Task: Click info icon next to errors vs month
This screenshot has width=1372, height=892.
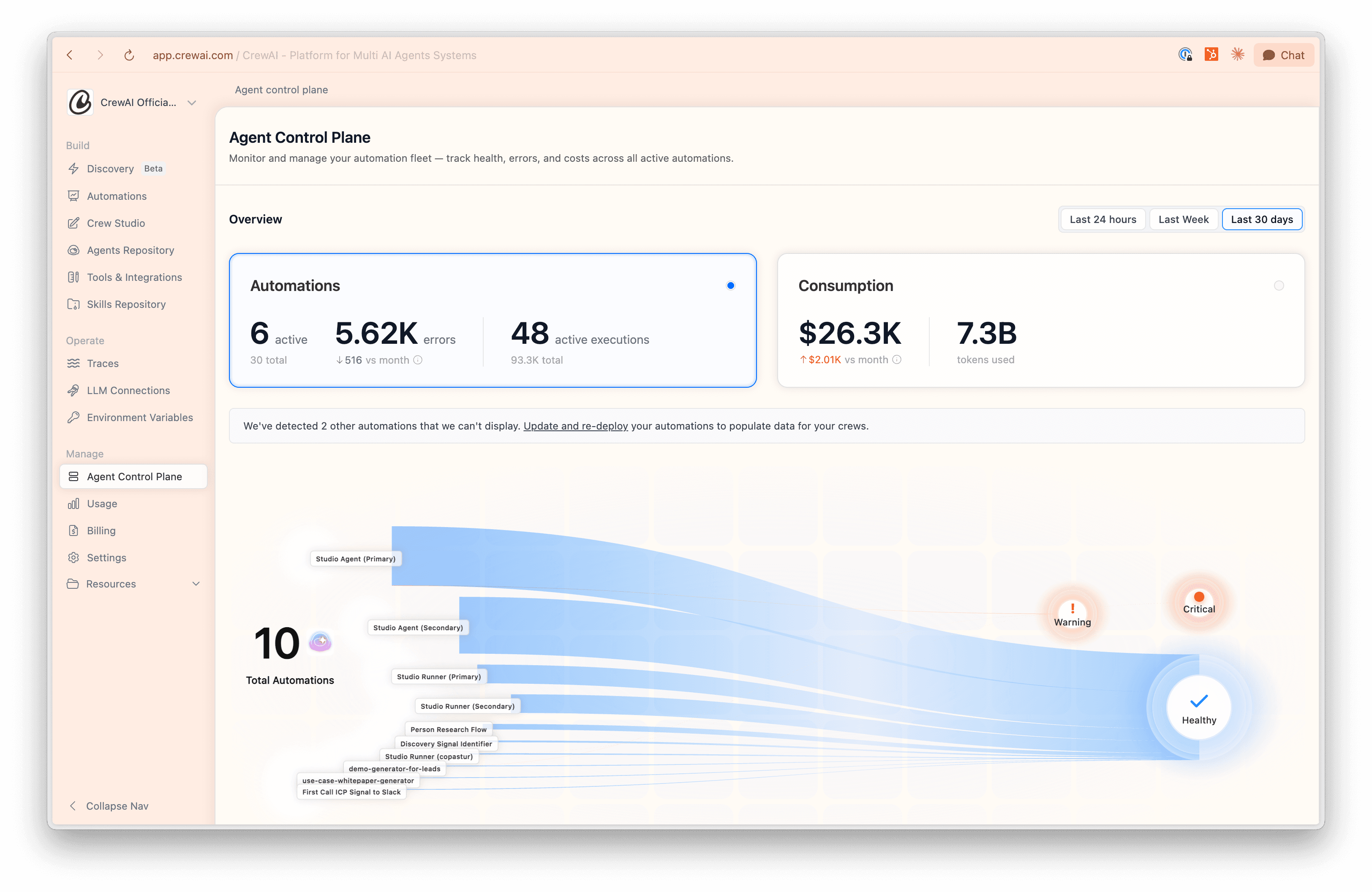Action: [418, 360]
